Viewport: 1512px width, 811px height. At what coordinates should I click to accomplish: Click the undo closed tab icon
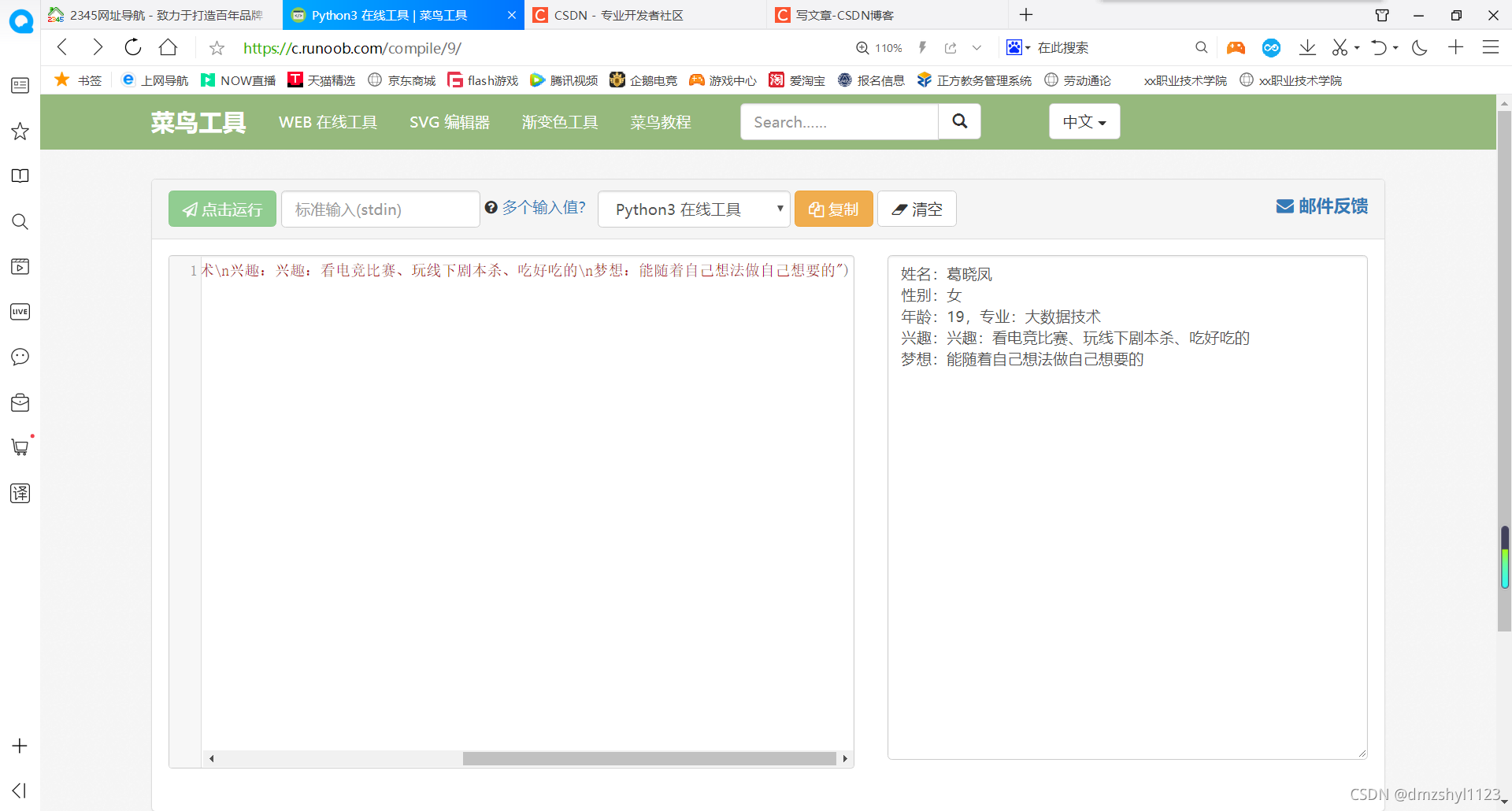pyautogui.click(x=1379, y=47)
